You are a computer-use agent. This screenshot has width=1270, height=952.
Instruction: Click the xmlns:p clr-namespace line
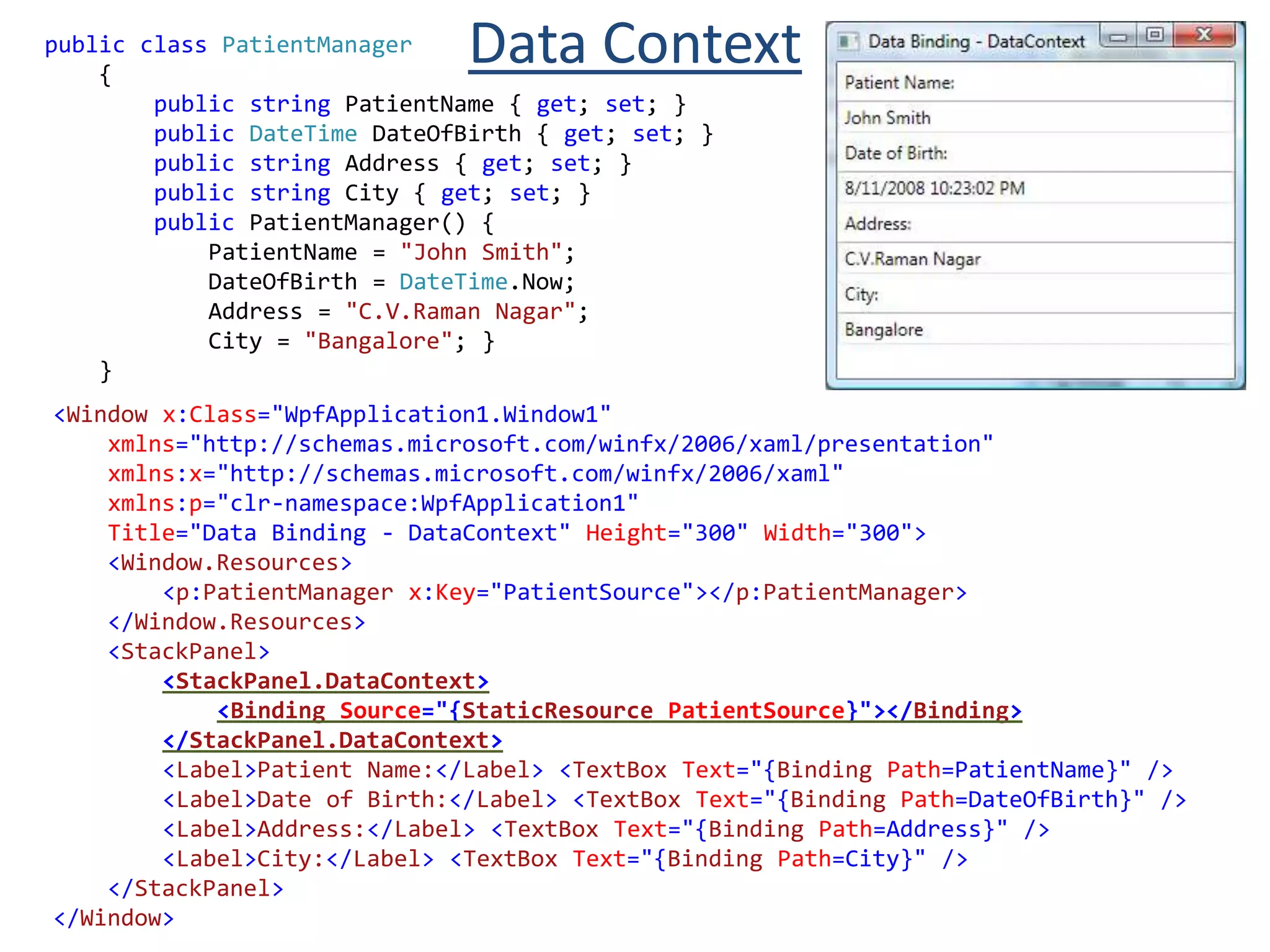373,503
